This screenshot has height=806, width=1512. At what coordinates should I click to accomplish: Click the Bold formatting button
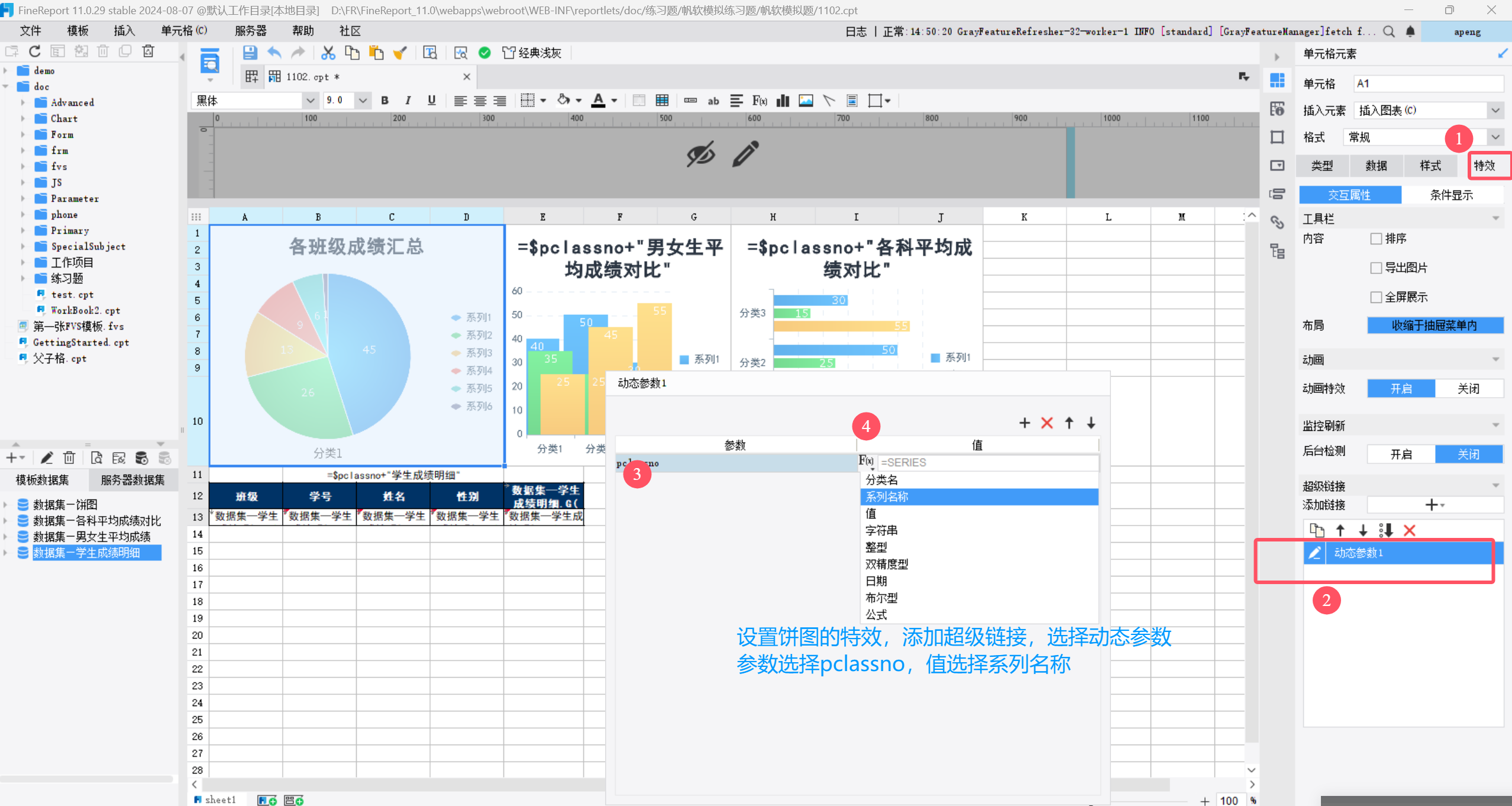385,101
